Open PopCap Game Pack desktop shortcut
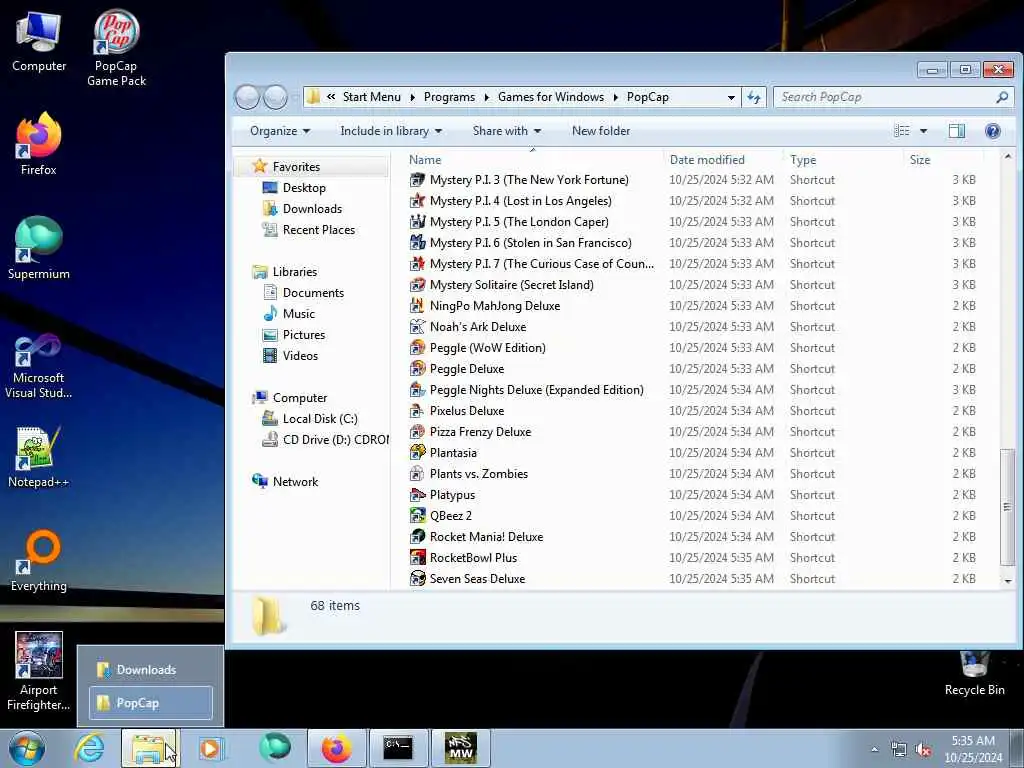Viewport: 1024px width, 768px height. tap(116, 47)
